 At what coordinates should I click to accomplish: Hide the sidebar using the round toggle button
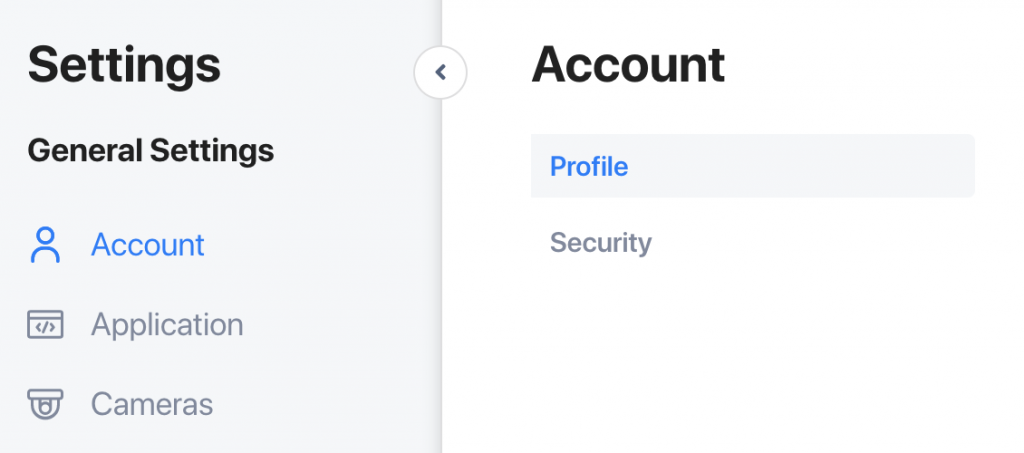[440, 72]
